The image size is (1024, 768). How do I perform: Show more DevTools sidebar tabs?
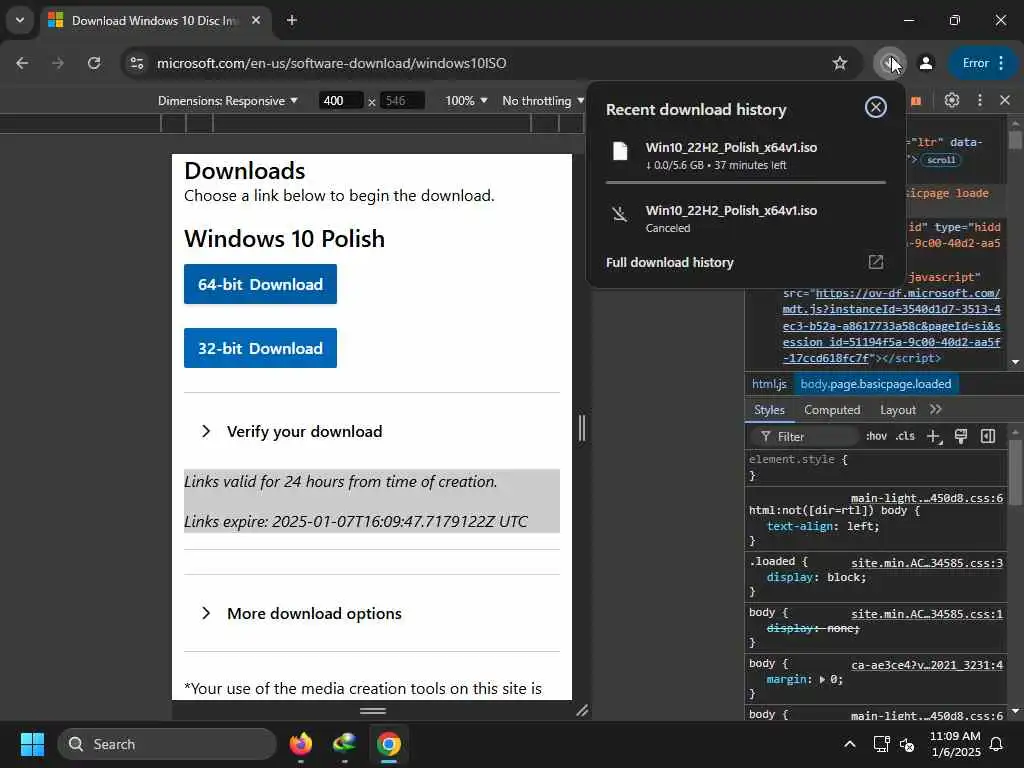pyautogui.click(x=936, y=409)
